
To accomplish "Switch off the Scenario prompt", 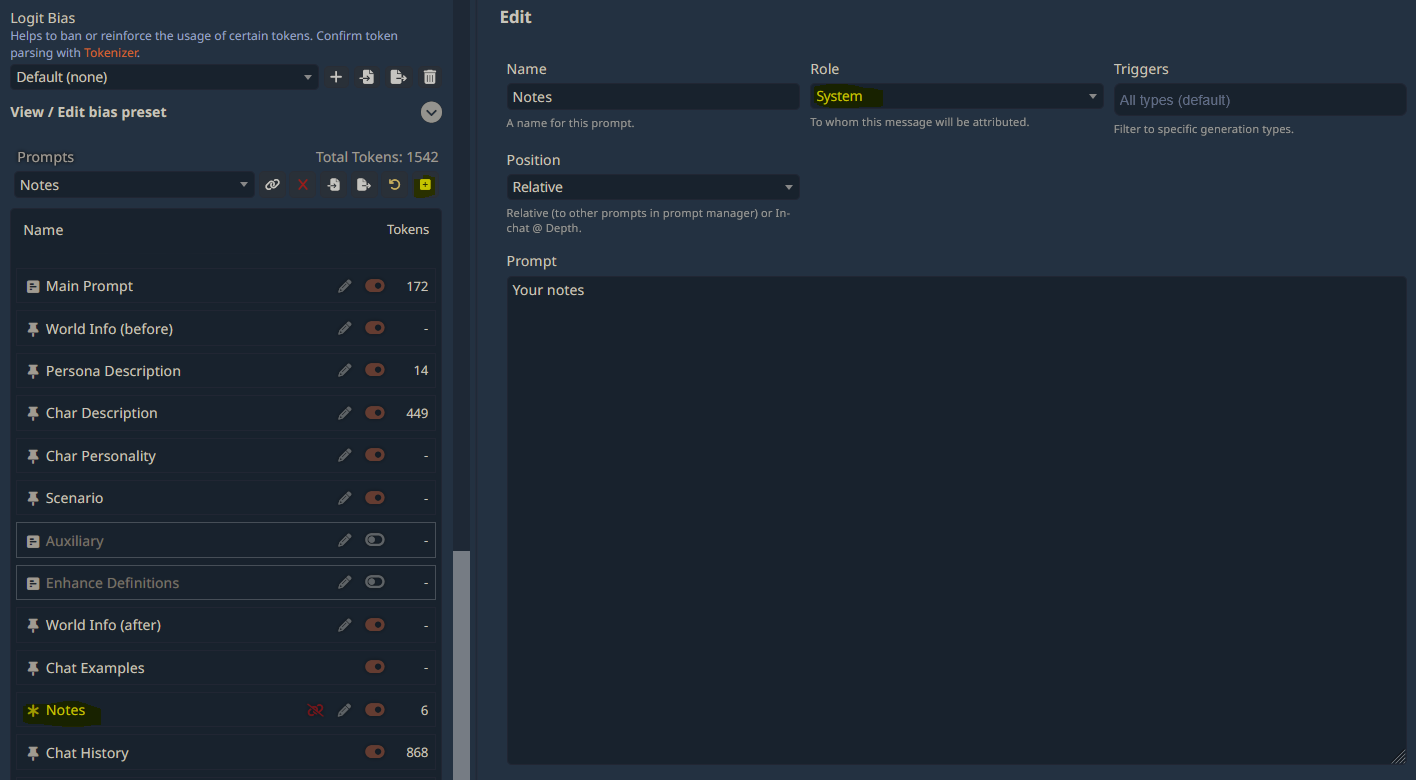I will click(375, 498).
